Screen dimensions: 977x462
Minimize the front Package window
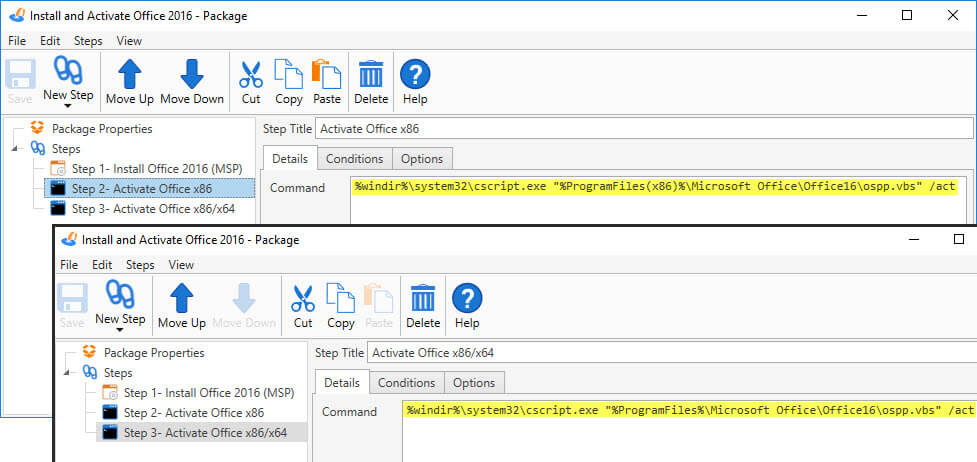[x=914, y=239]
